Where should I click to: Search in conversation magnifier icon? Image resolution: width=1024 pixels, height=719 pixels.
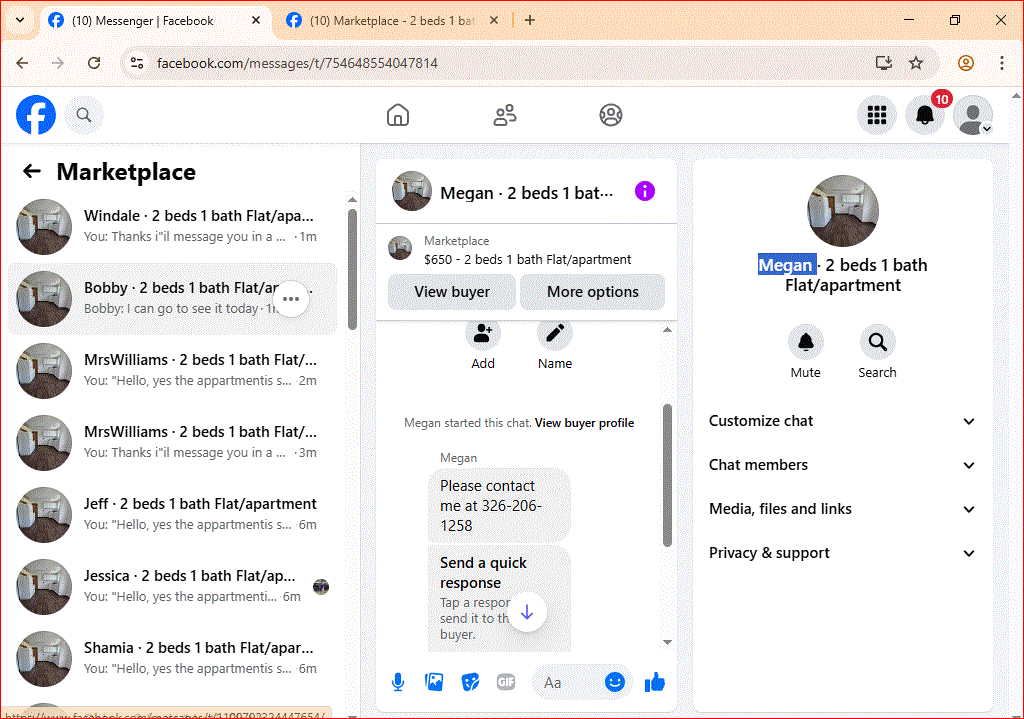(877, 342)
